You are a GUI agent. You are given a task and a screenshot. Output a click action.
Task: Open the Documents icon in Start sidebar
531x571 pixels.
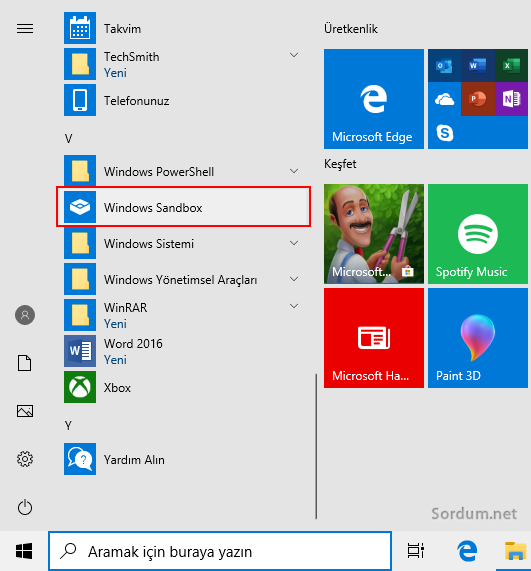(x=25, y=363)
